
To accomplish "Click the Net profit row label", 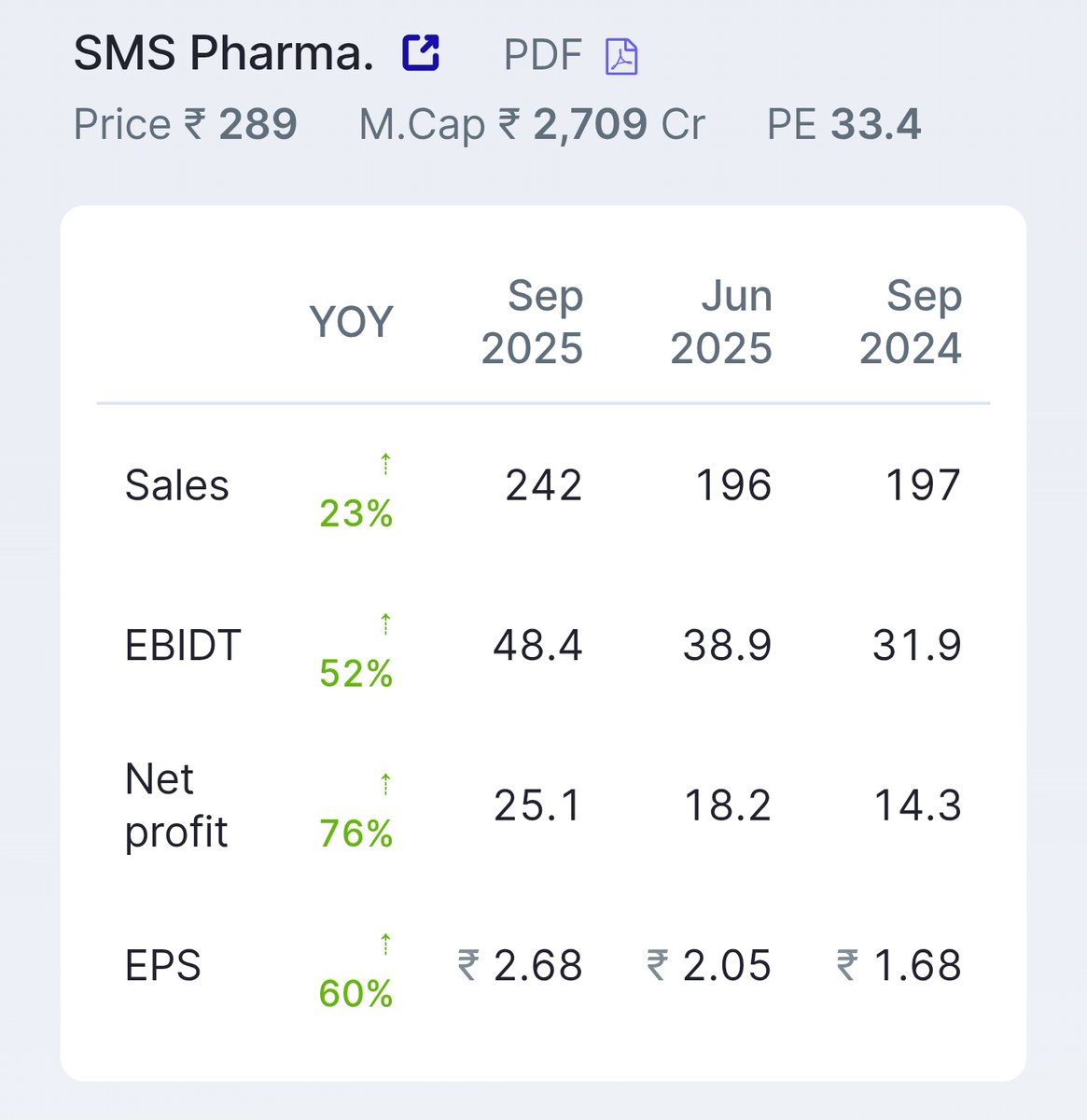I will pos(176,805).
